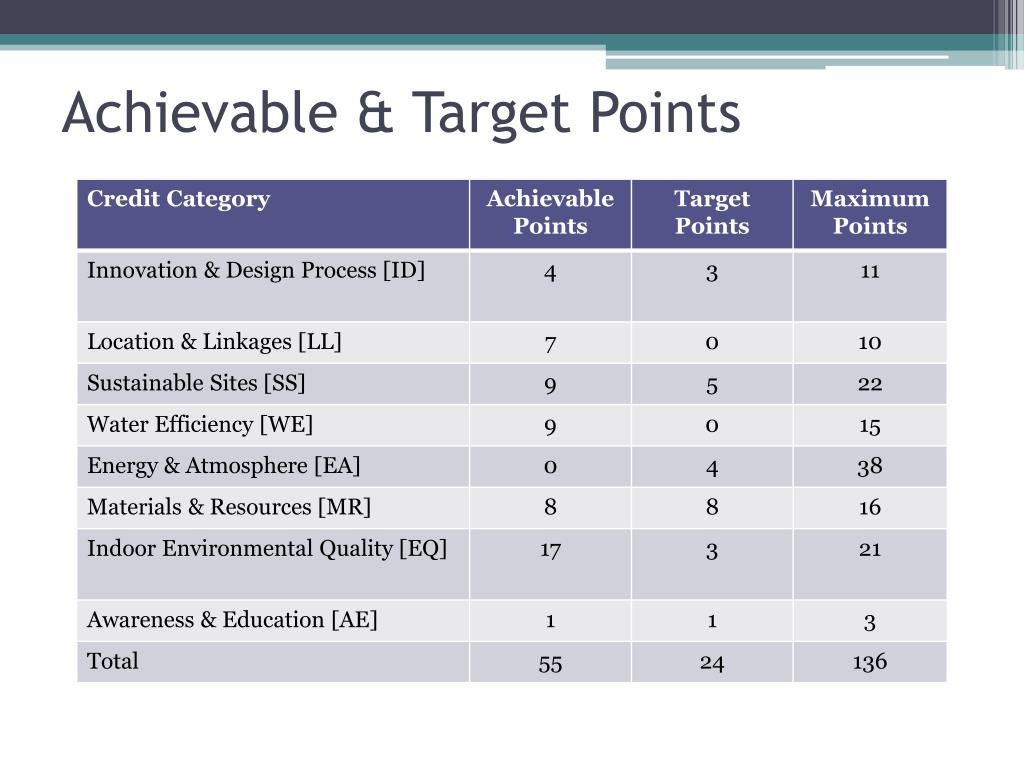Select Indoor Environmental Quality achievable value 17
The width and height of the screenshot is (1024, 768).
click(550, 550)
